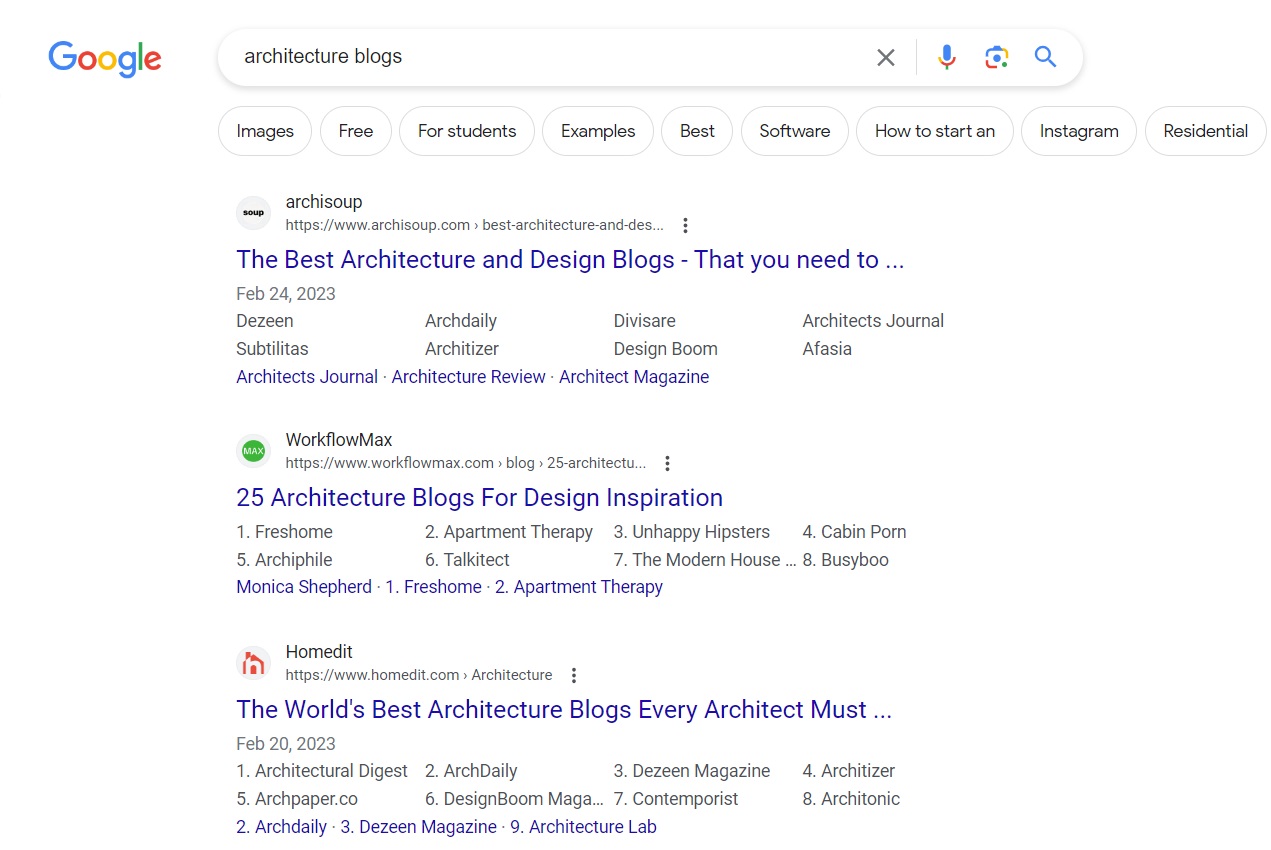
Task: Click the WorkflowMax site name
Action: coord(339,440)
